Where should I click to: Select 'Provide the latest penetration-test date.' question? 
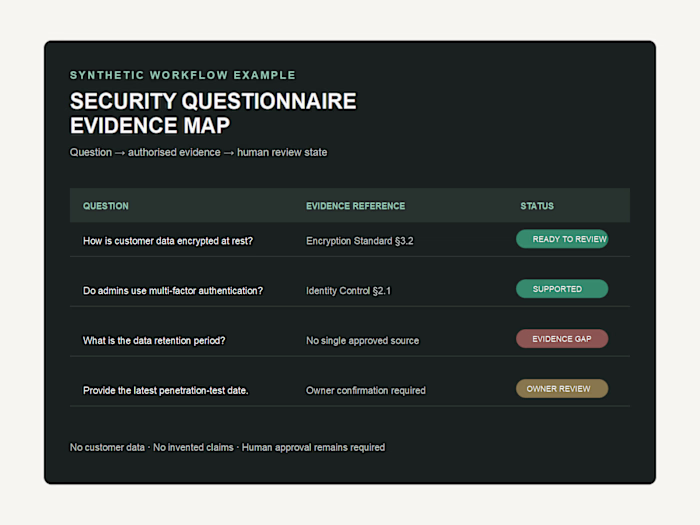166,391
